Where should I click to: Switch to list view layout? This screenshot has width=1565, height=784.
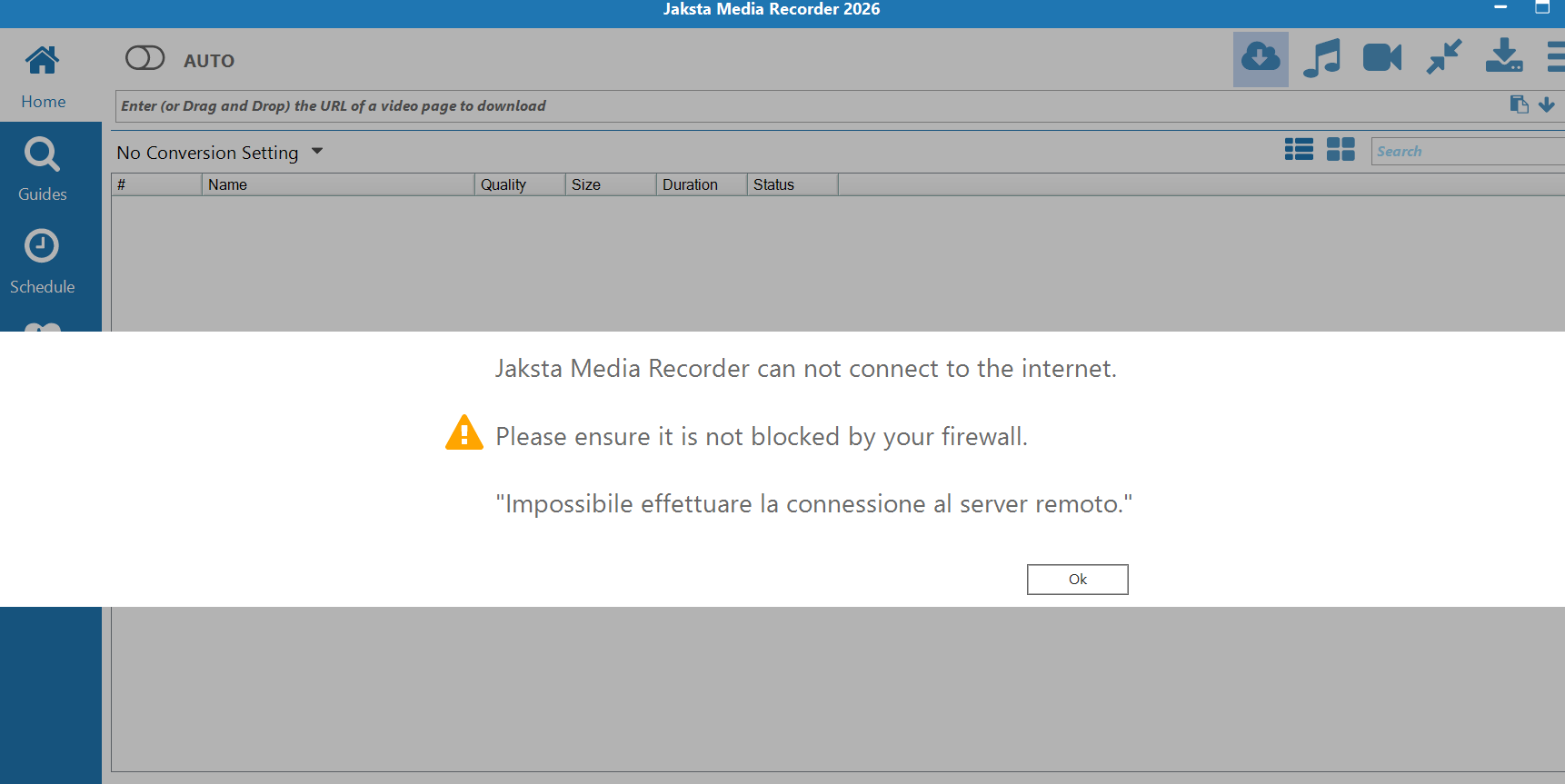pyautogui.click(x=1299, y=149)
